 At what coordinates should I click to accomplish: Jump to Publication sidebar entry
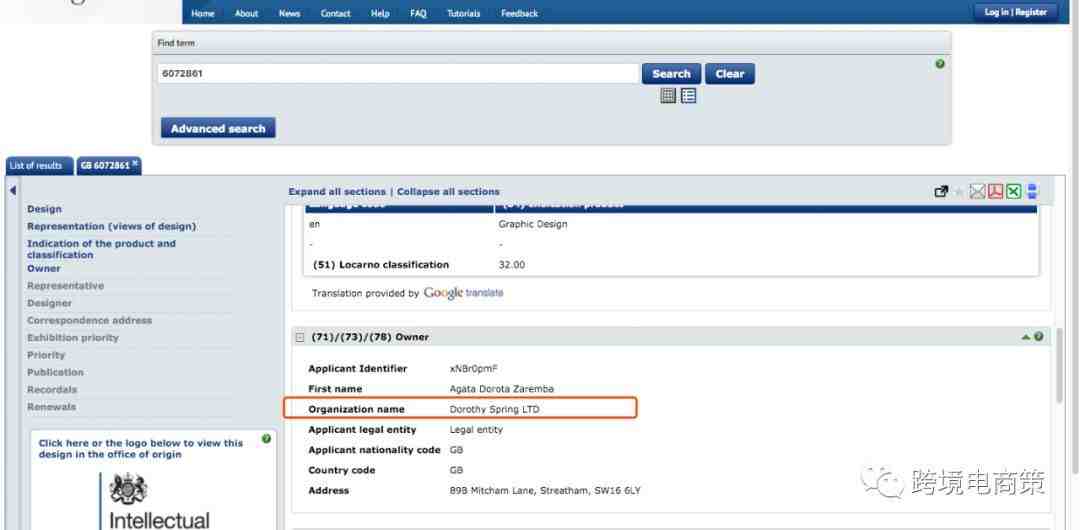tap(55, 372)
